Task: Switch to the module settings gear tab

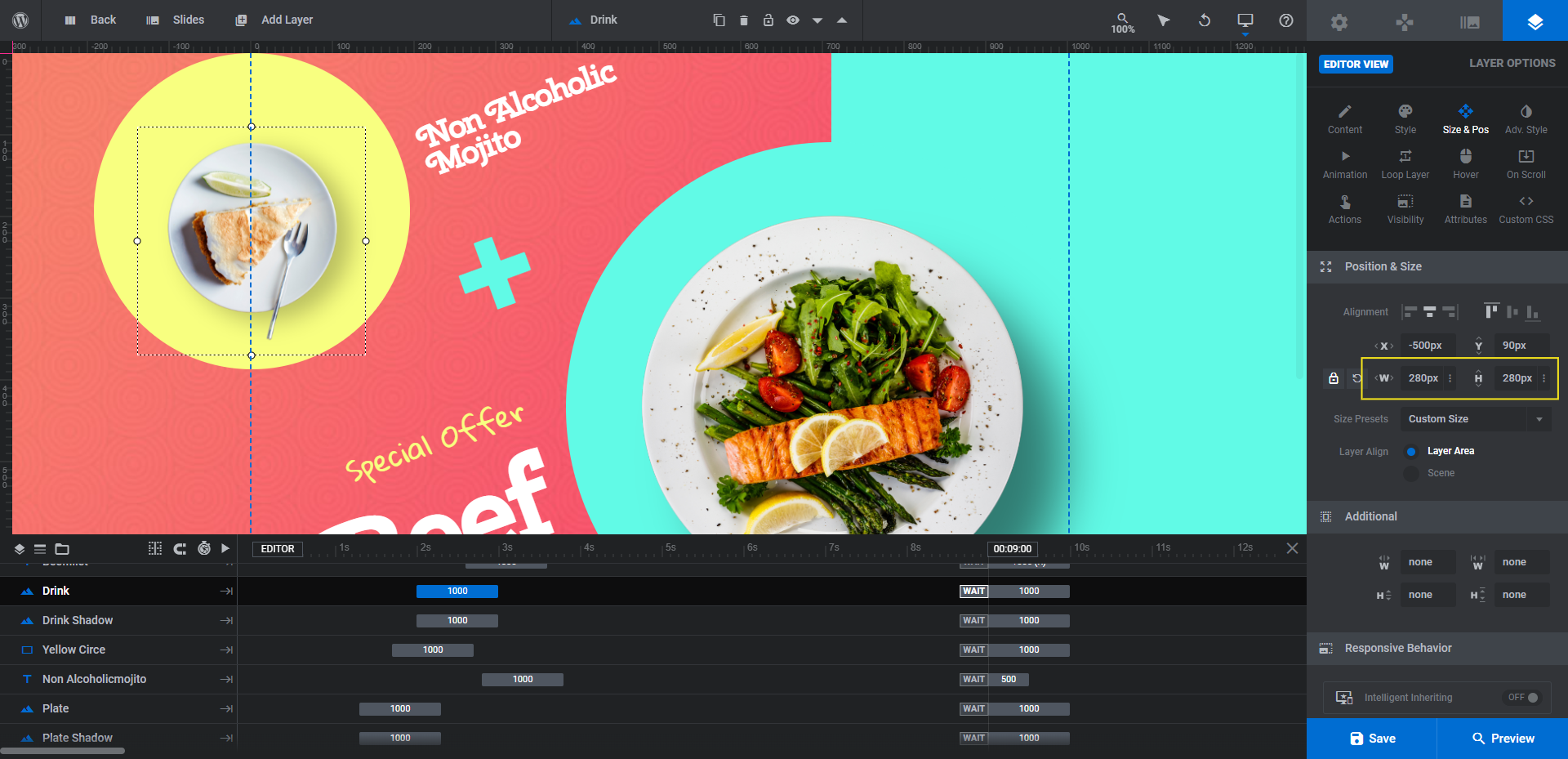Action: (x=1339, y=21)
